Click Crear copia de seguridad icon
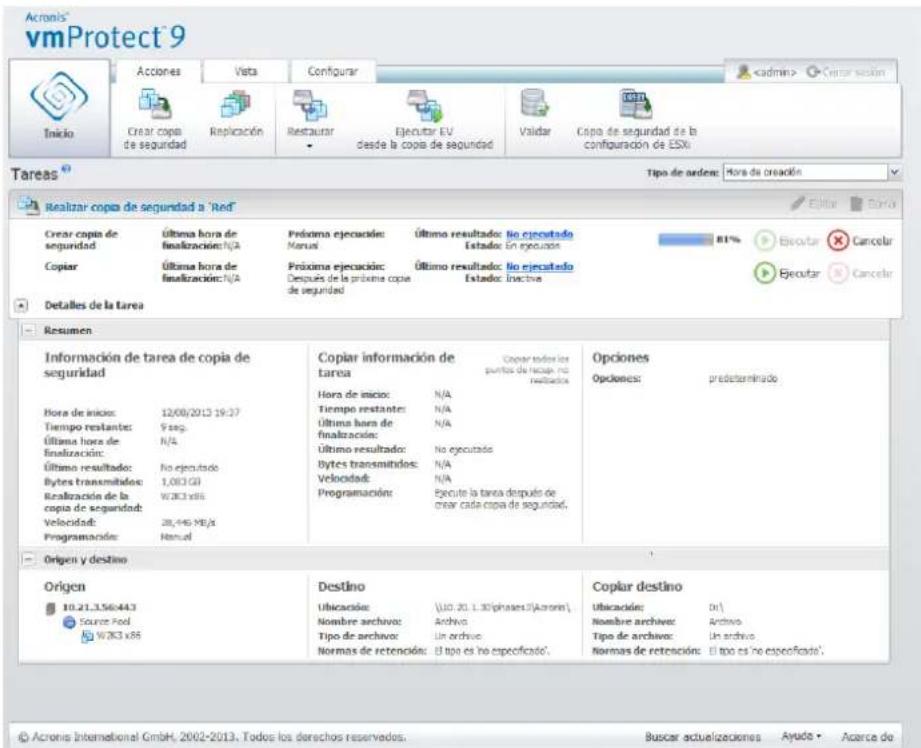Viewport: 921px width, 748px height. point(155,103)
